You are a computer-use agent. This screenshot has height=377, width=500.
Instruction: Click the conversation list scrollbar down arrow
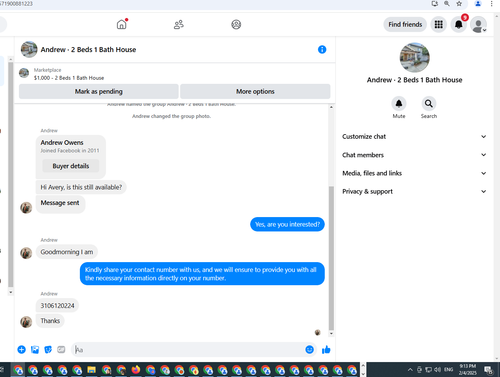coord(11,292)
